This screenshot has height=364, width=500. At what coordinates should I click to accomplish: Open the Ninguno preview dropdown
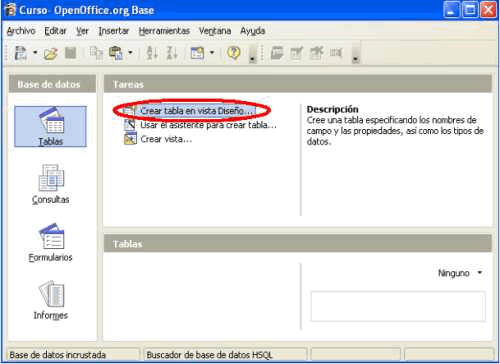pyautogui.click(x=460, y=273)
